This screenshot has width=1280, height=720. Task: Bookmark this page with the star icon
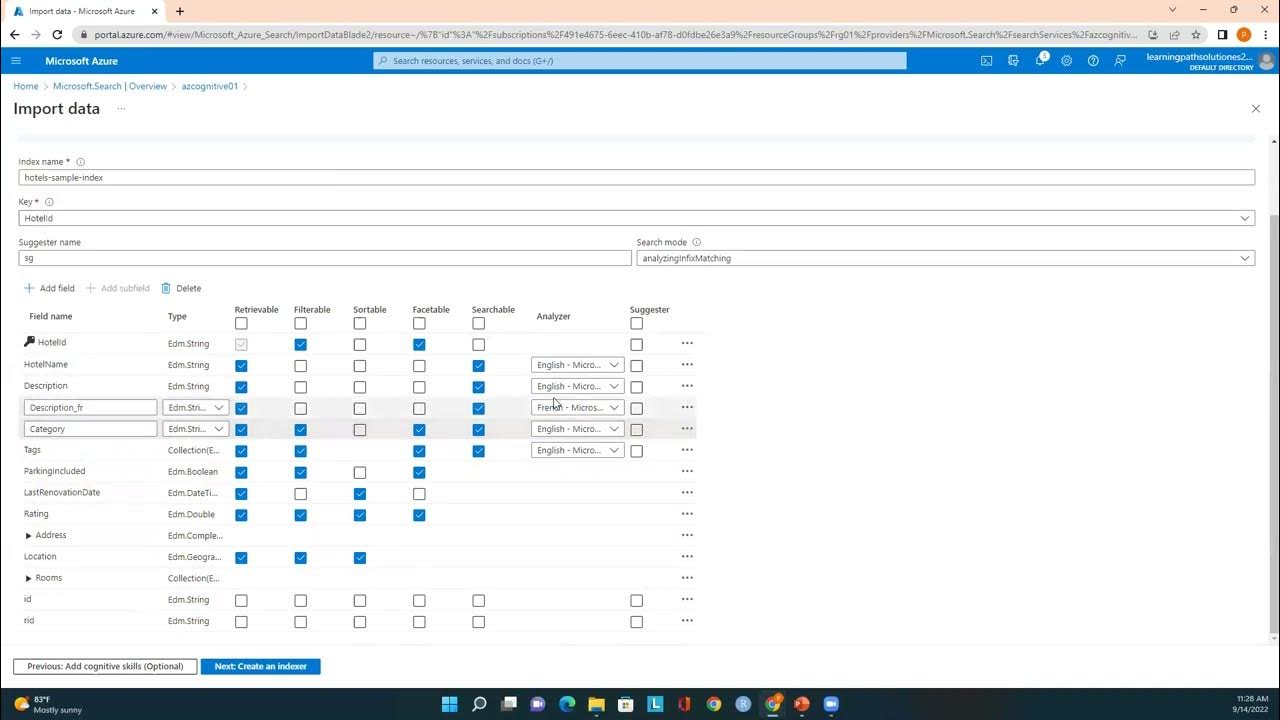tap(1196, 34)
